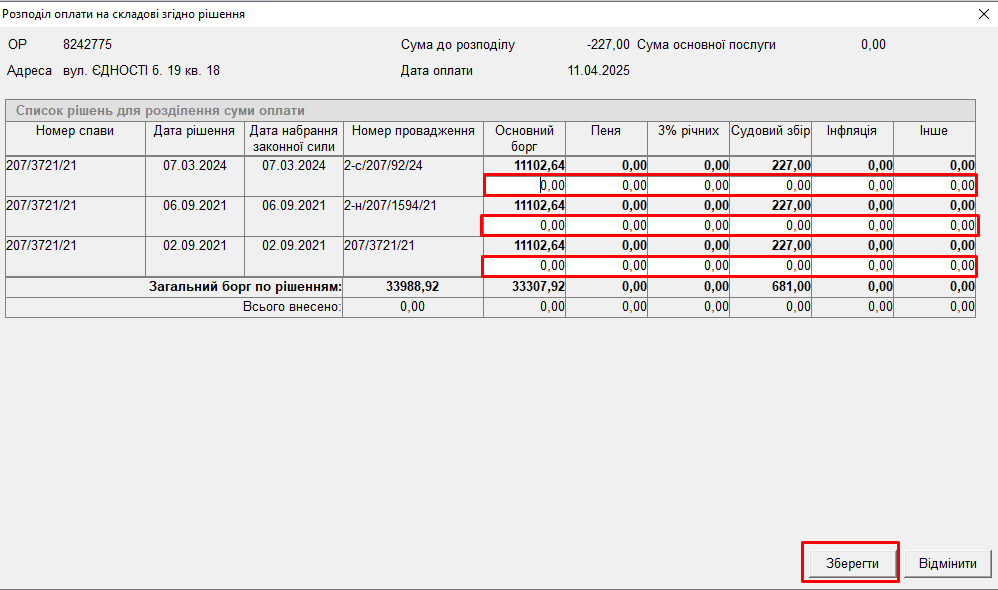Screen dimensions: 998x590
Task: Close the Розподіл оплати dialog window
Action: click(x=980, y=14)
